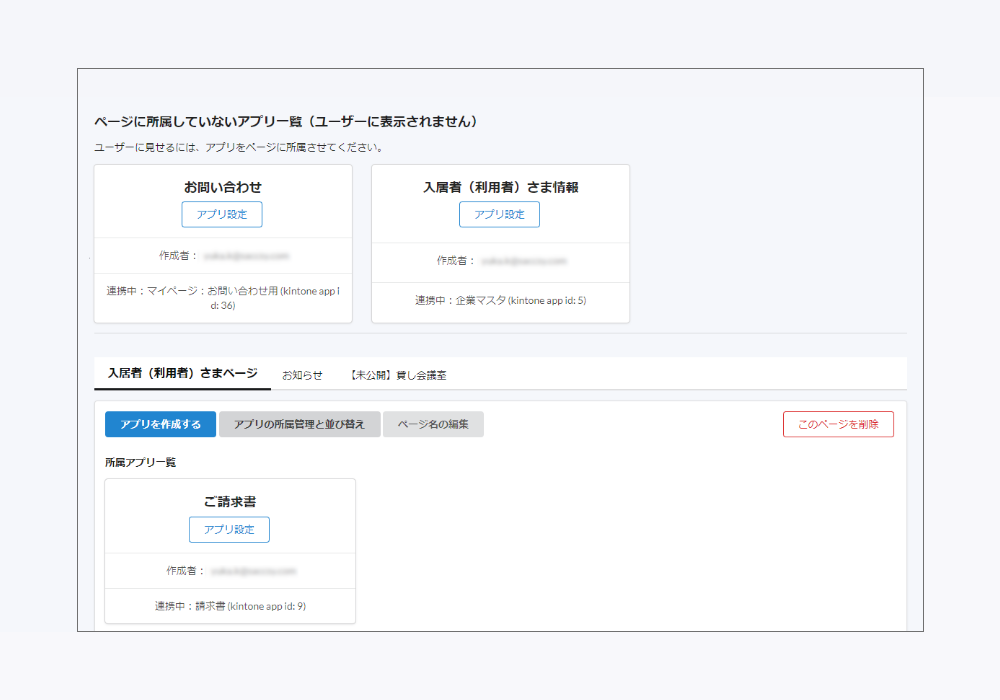This screenshot has width=1000, height=700.
Task: Open アプリ設定 for the お問い合わせ app
Action: point(221,214)
